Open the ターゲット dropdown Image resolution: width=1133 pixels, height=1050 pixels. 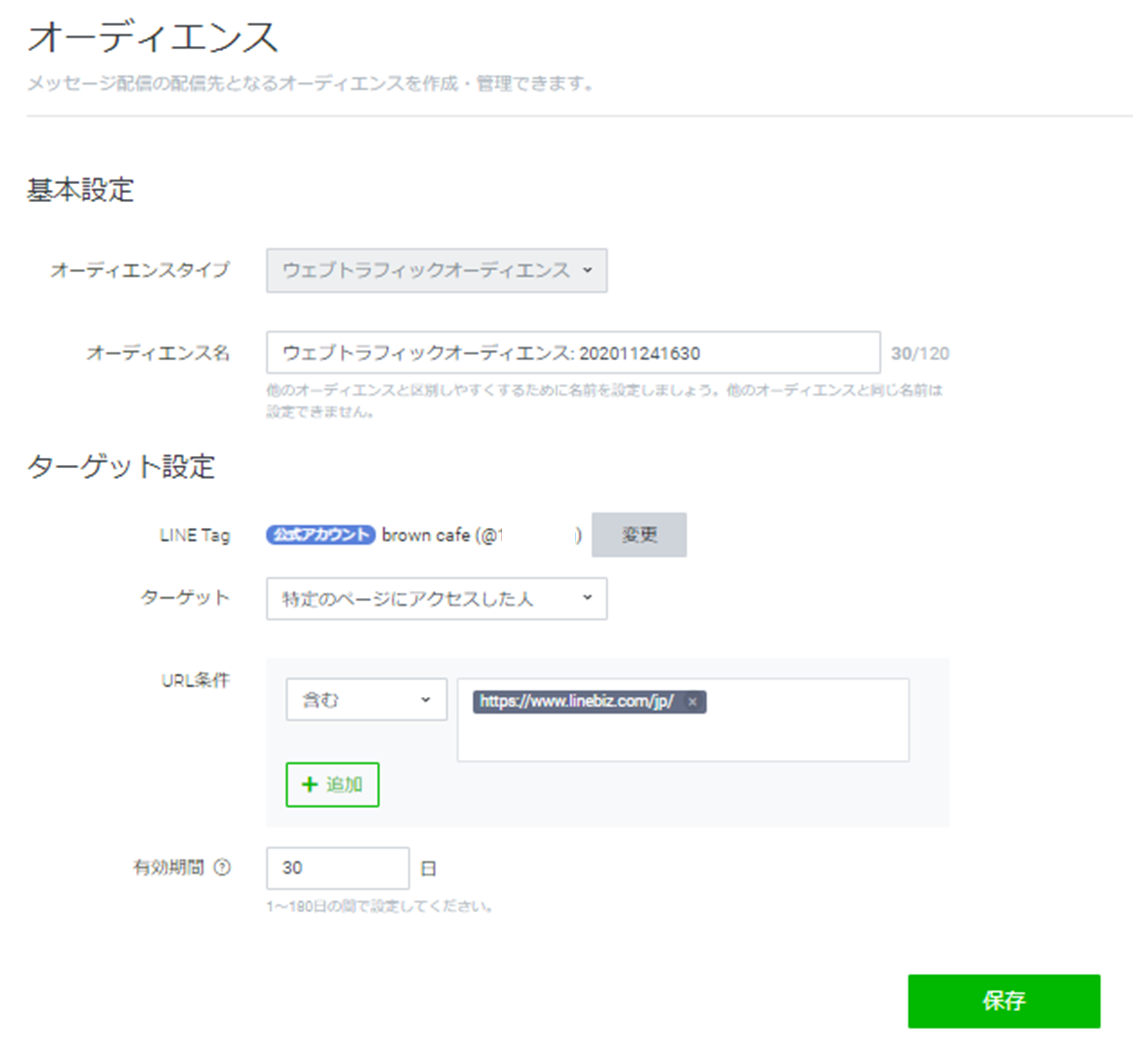tap(436, 598)
